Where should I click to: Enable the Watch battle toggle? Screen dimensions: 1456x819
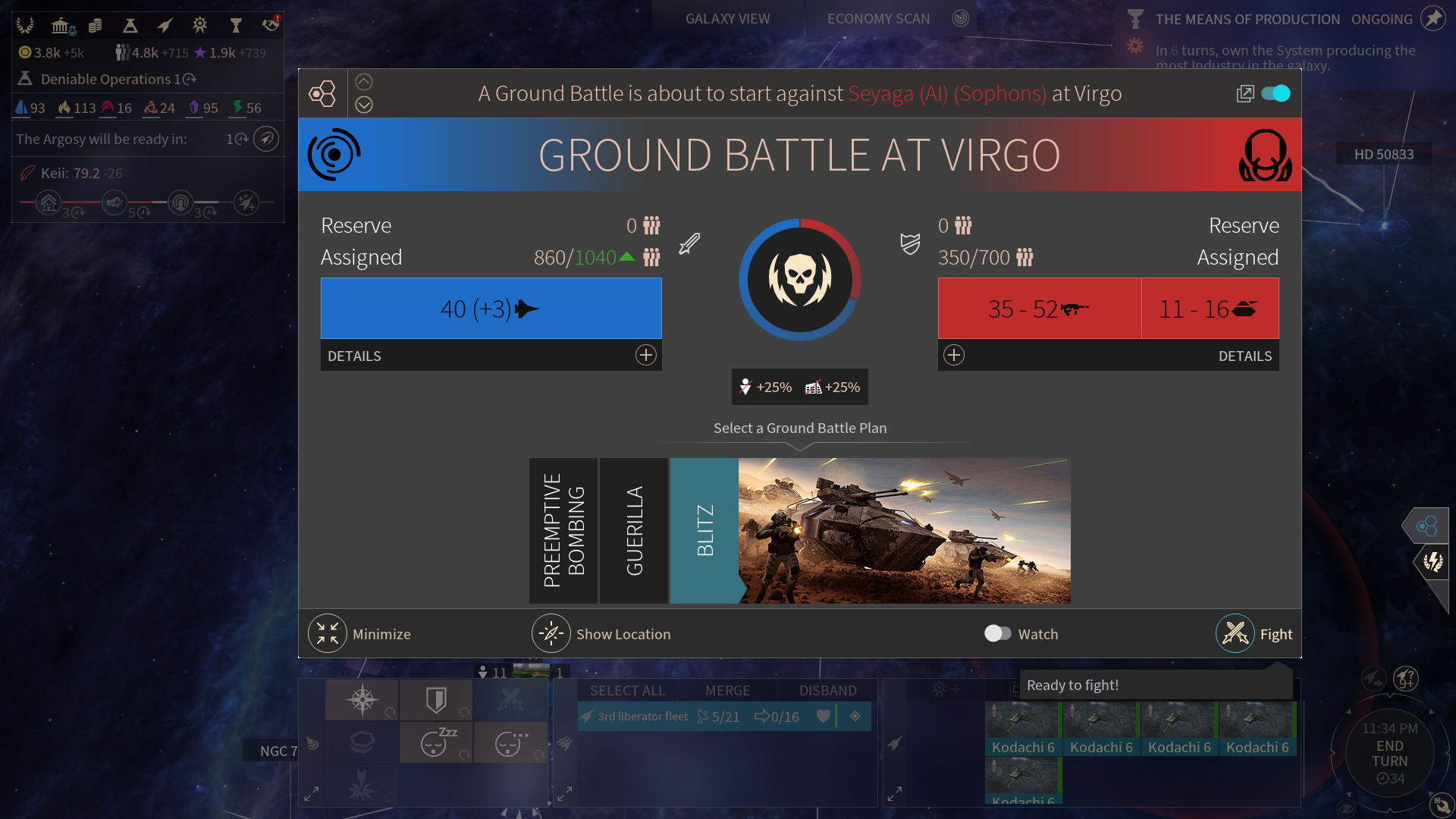[997, 633]
